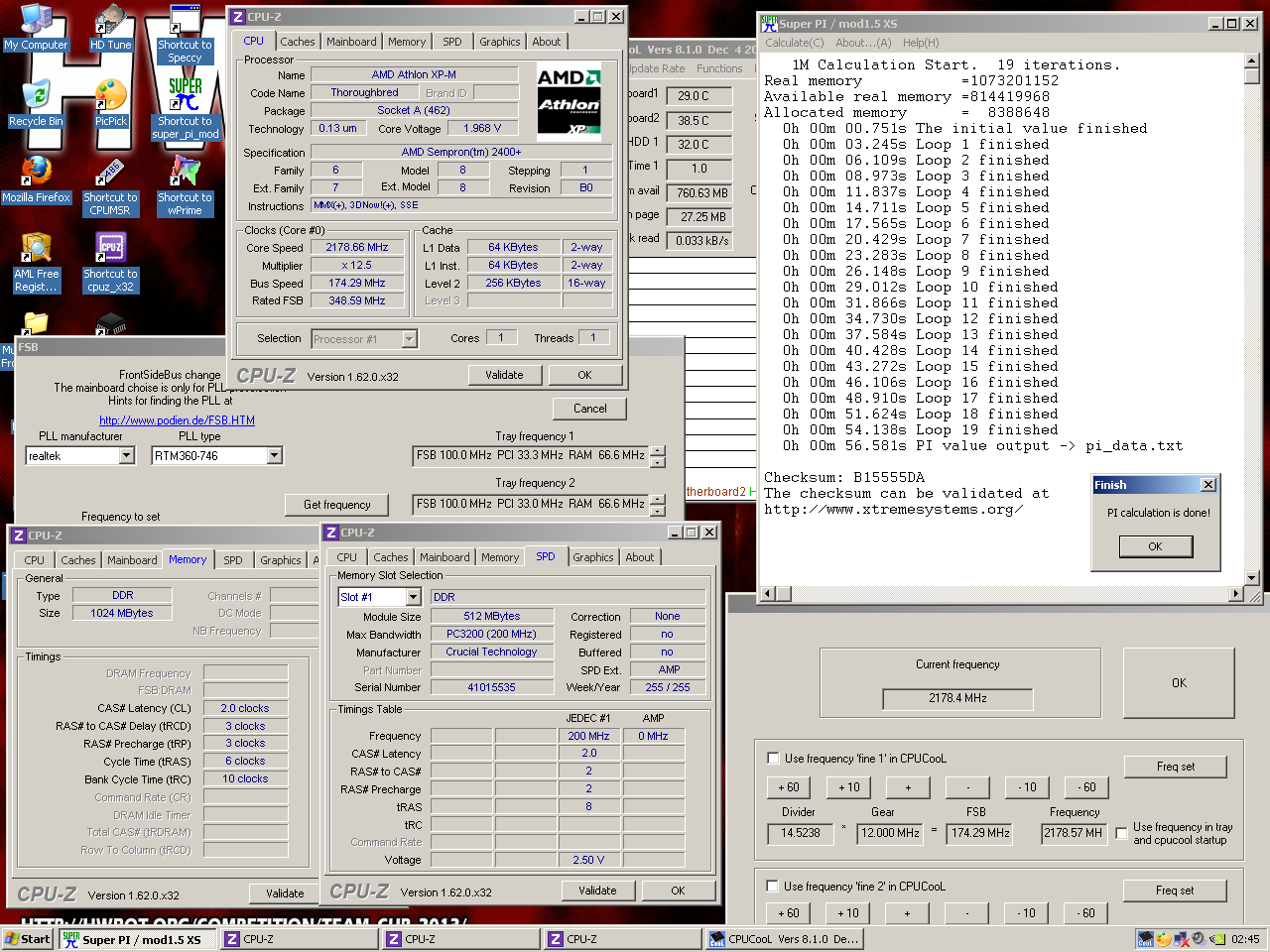This screenshot has width=1270, height=952.
Task: Open the About tab in top CPU-Z window
Action: click(x=547, y=42)
